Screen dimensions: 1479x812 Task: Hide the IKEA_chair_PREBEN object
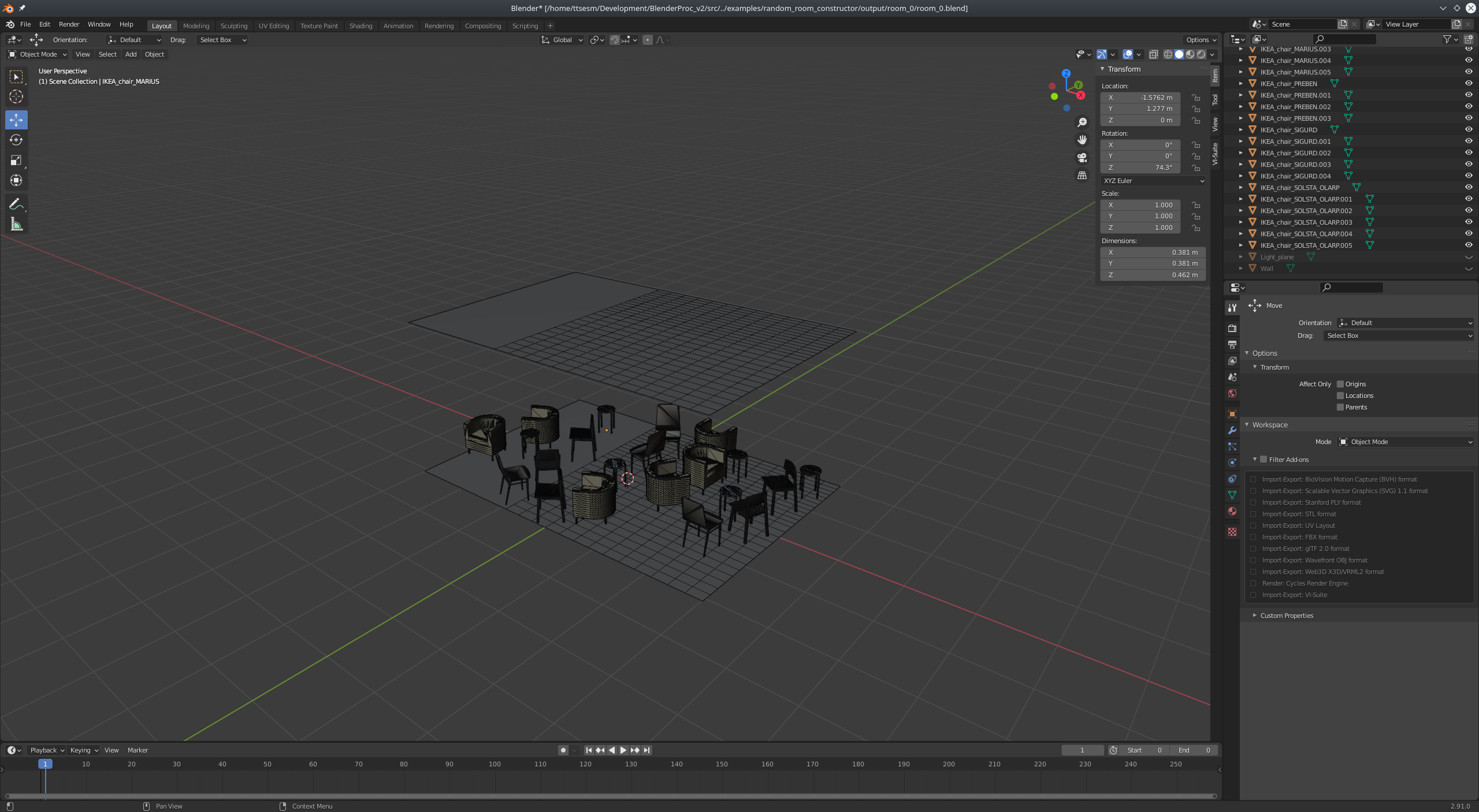tap(1468, 83)
